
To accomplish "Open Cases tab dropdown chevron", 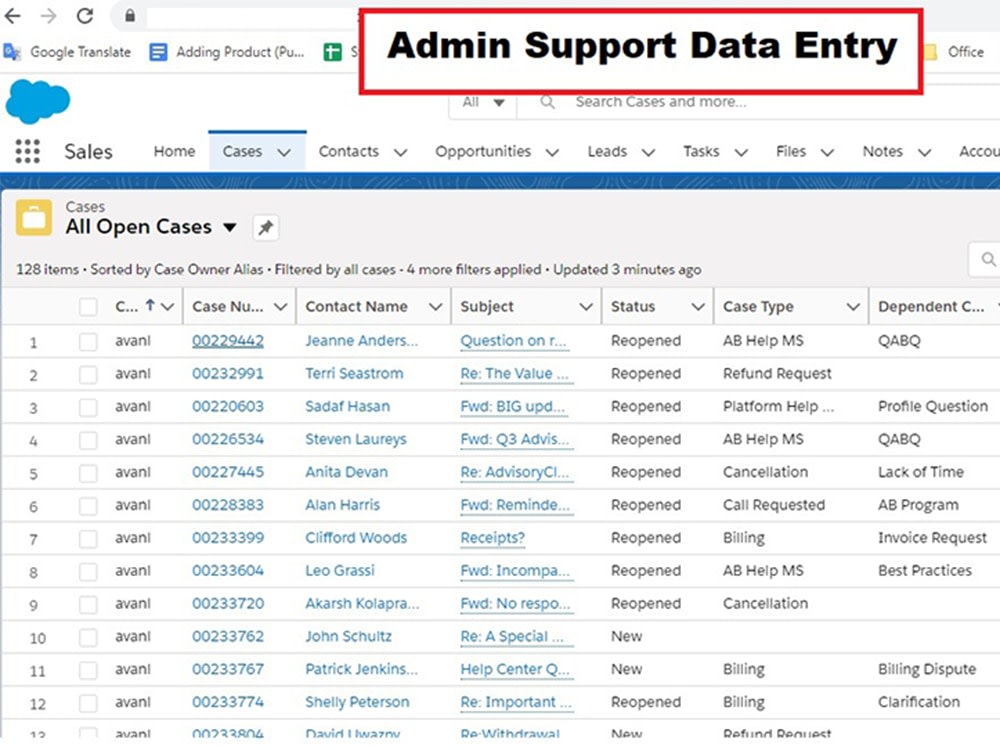I will pyautogui.click(x=284, y=152).
